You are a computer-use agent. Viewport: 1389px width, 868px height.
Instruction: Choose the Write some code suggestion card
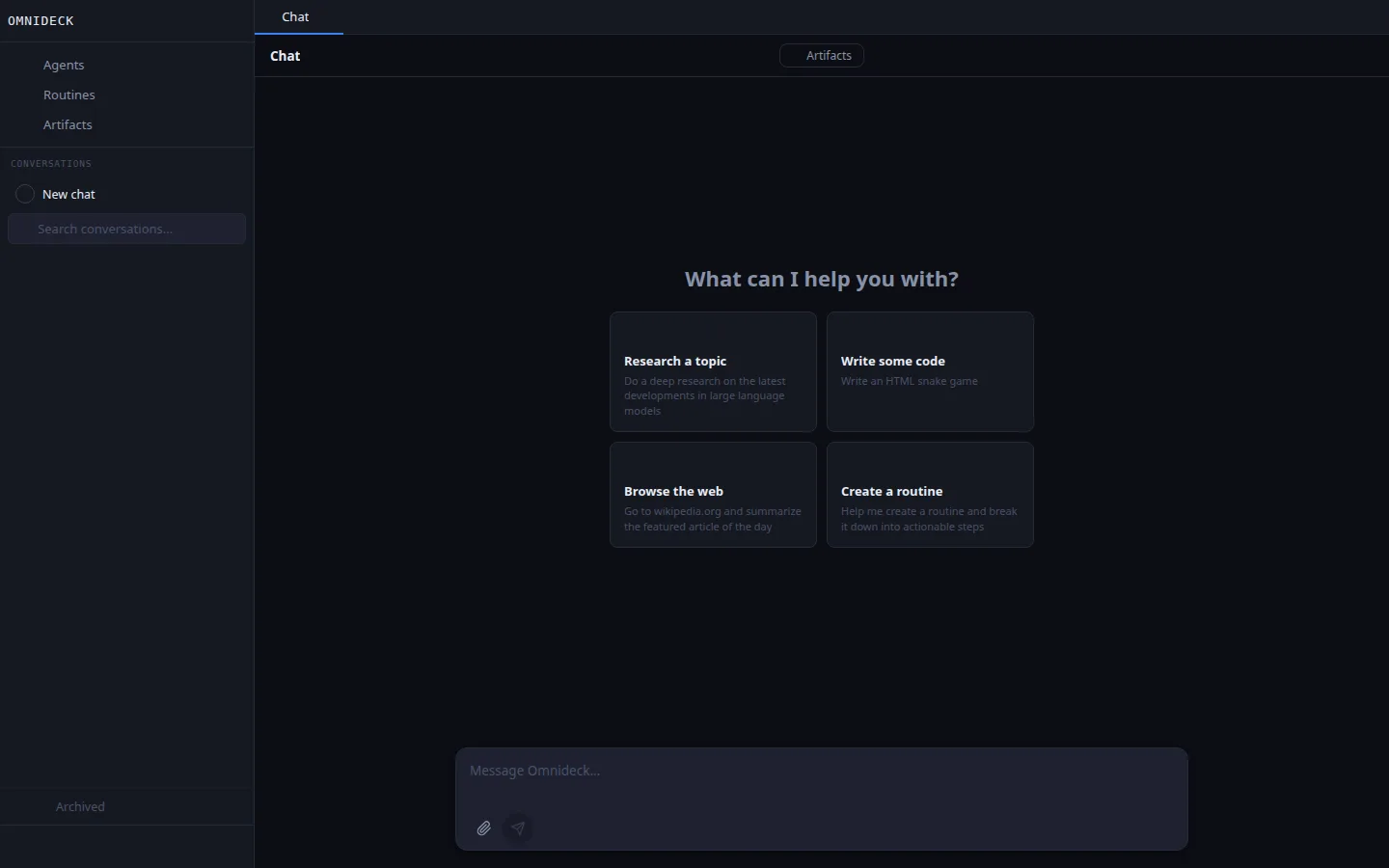point(930,371)
